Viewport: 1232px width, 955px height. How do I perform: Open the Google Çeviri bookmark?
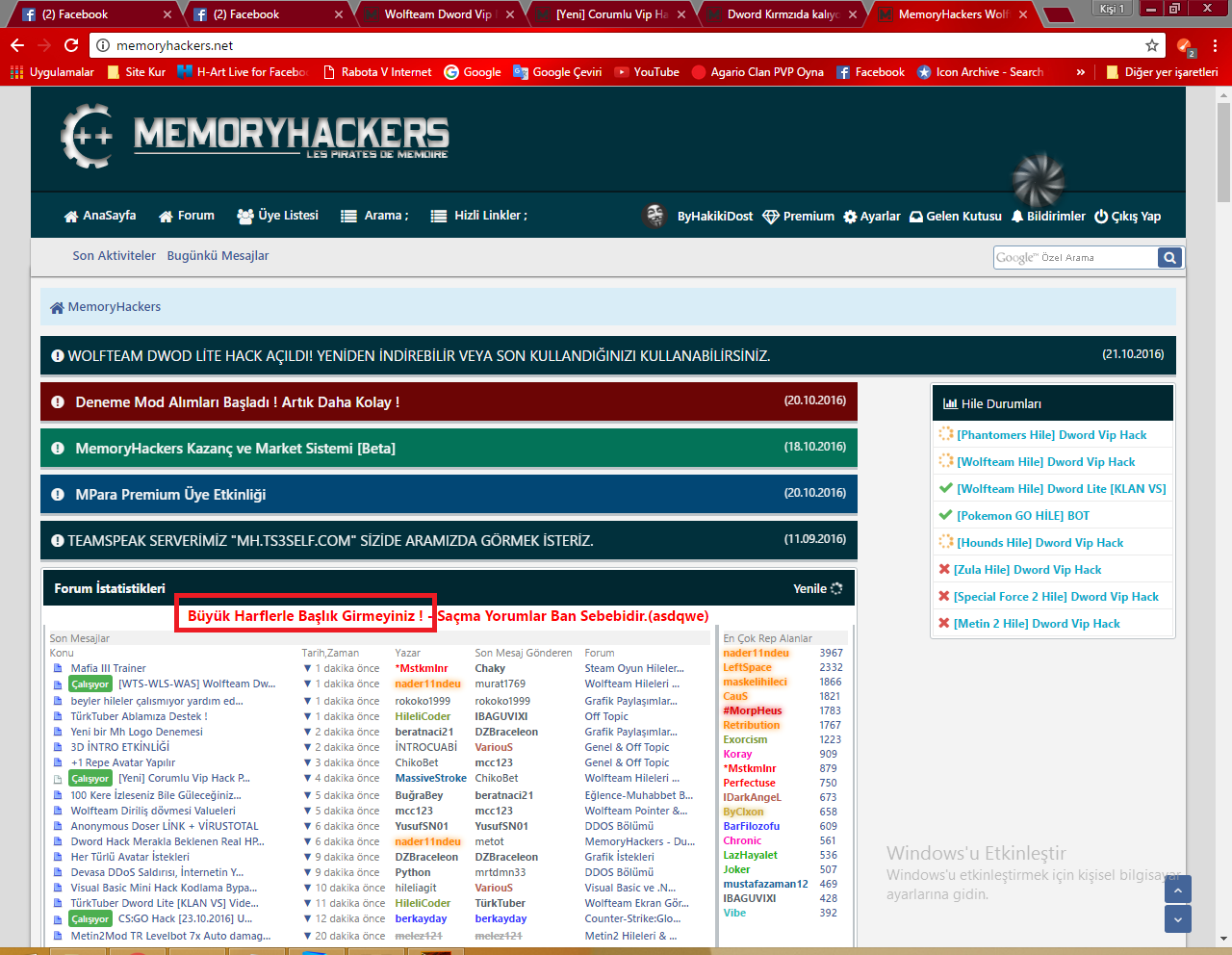click(x=557, y=72)
